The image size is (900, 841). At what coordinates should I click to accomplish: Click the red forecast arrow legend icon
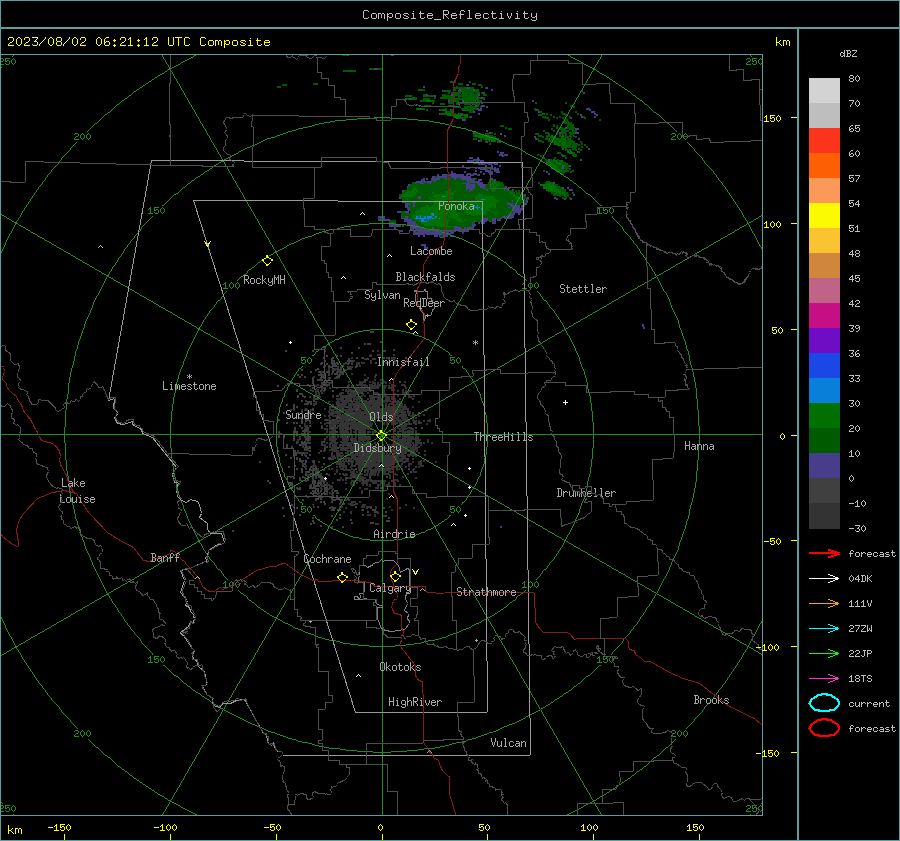[824, 553]
